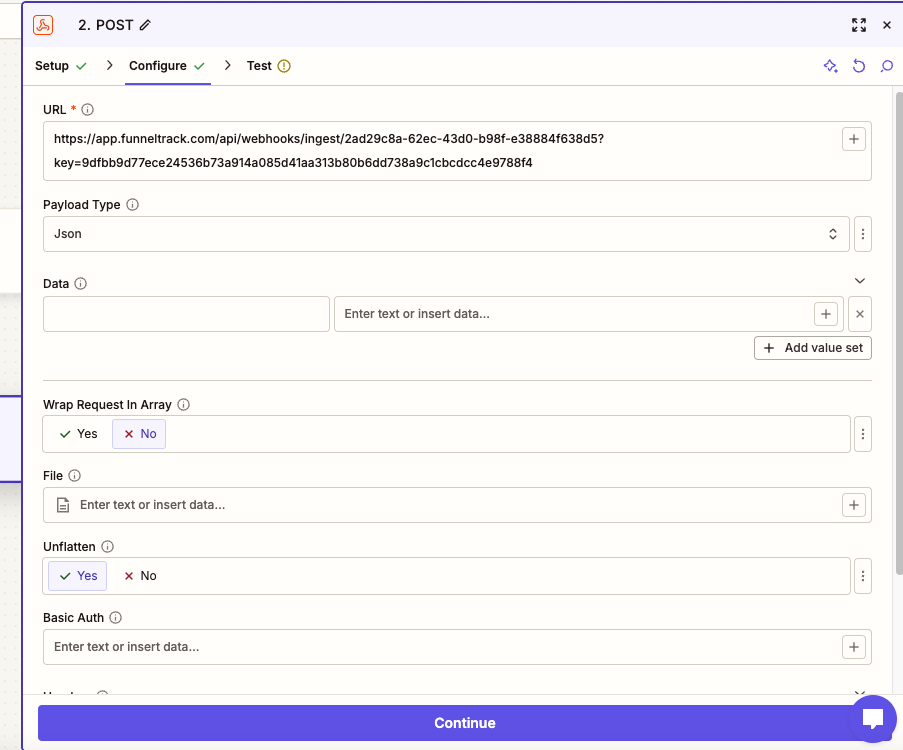The height and width of the screenshot is (750, 903).
Task: Click the step title "2. POST"
Action: click(105, 25)
